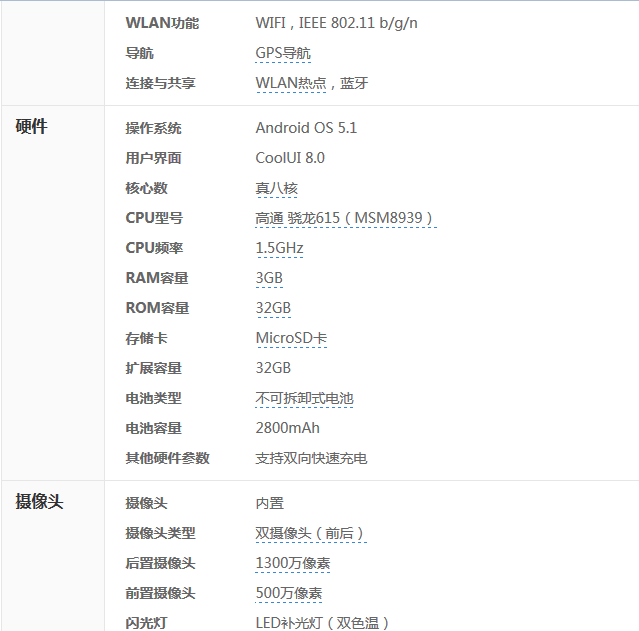Select the 摄像头 section heading
The image size is (639, 631).
tap(39, 501)
